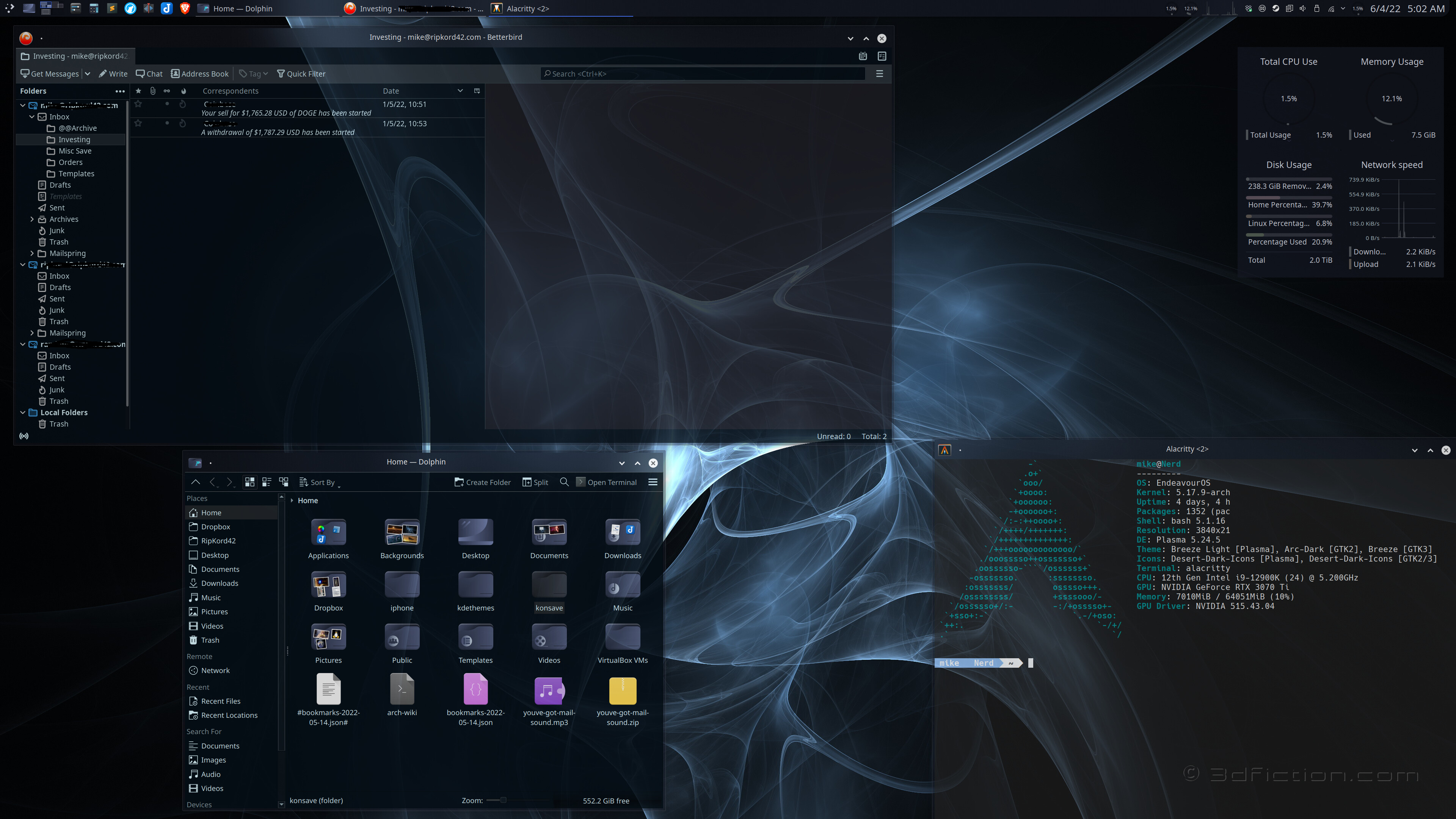The image size is (1456, 819).
Task: Go forward in Dolphin
Action: coord(229,482)
